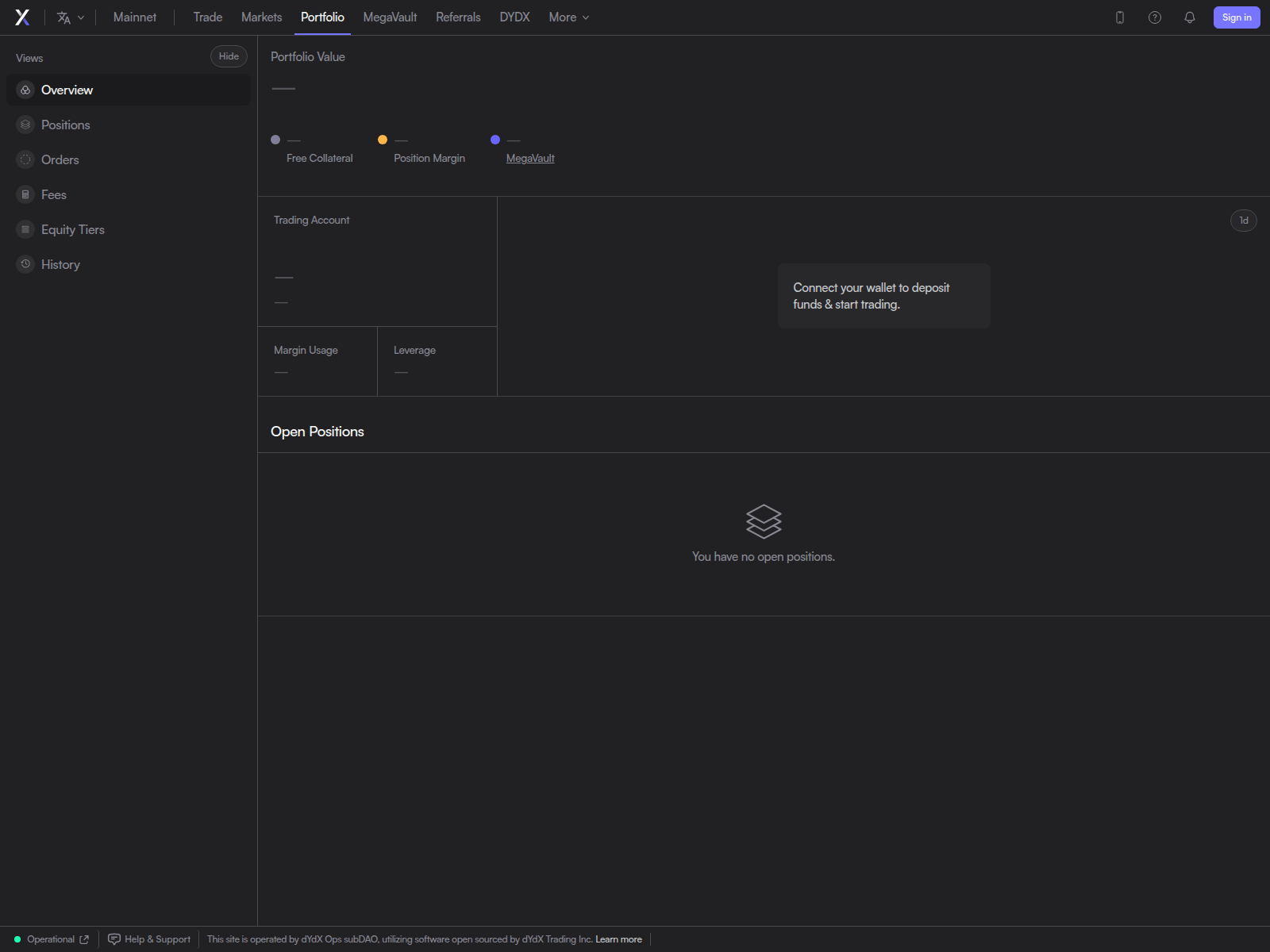This screenshot has width=1270, height=952.
Task: Open the Trade page from the navbar
Action: point(207,17)
